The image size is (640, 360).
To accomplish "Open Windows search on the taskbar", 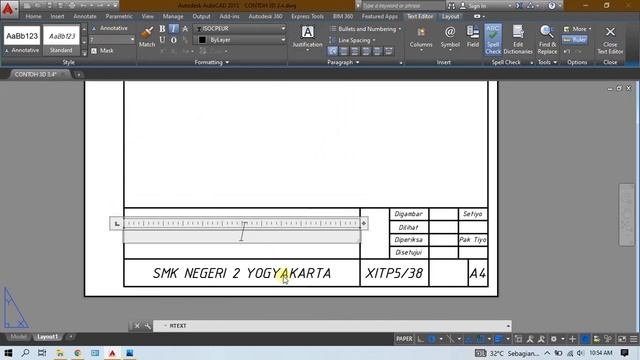I will pos(25,353).
